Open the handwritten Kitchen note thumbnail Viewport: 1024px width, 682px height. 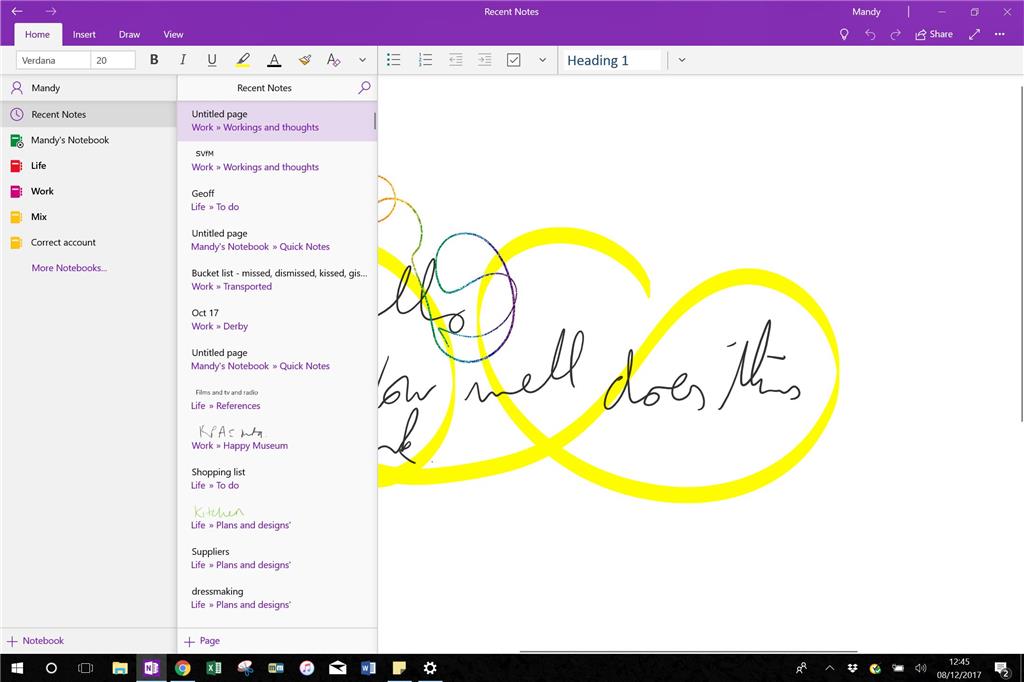[276, 519]
